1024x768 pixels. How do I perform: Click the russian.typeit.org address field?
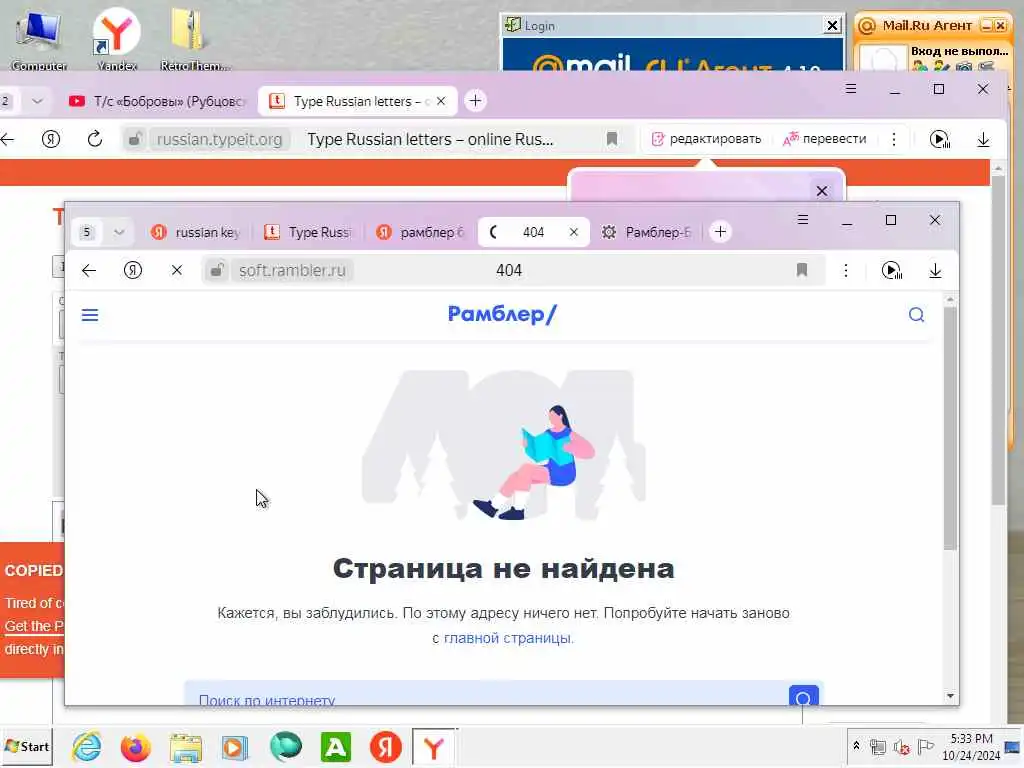pyautogui.click(x=219, y=139)
